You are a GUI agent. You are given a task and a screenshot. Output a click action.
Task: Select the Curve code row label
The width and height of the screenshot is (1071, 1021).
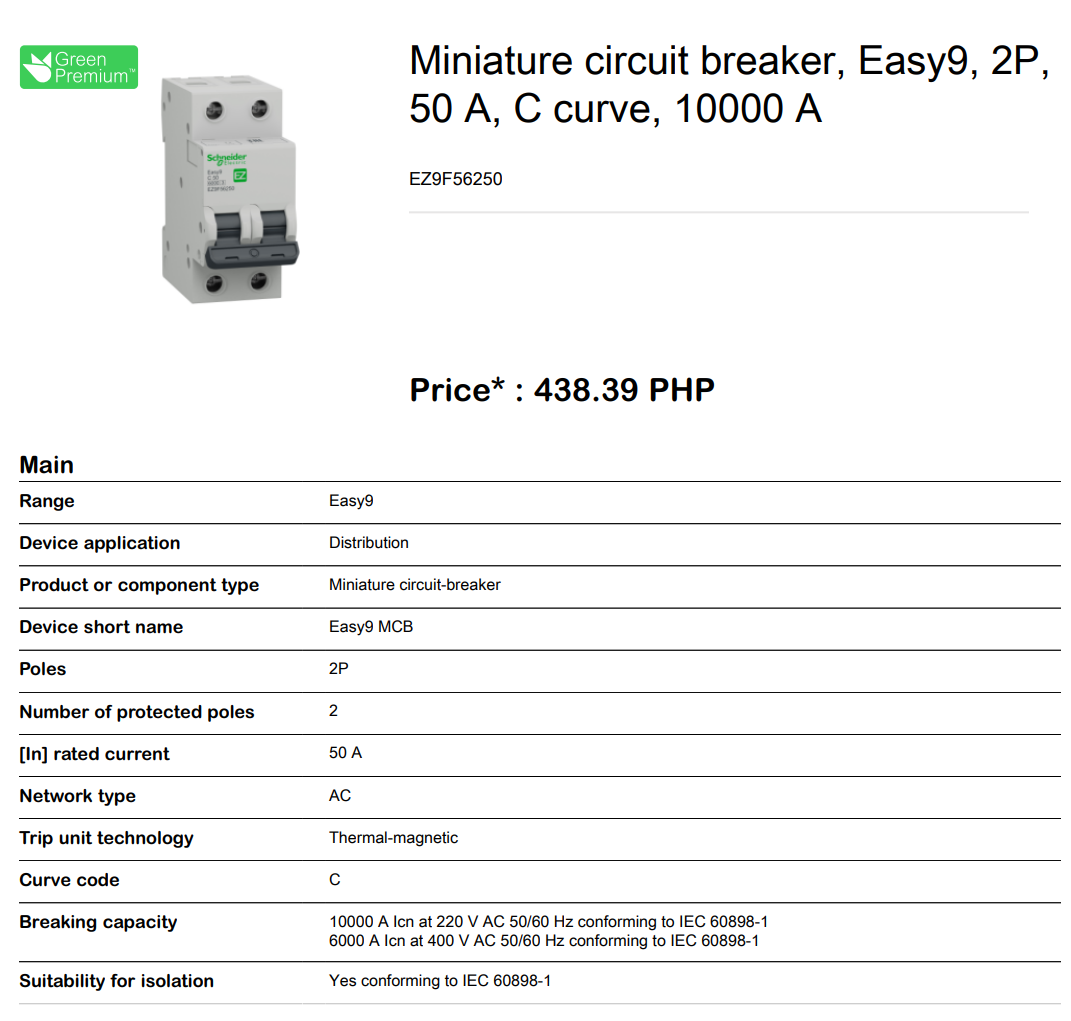coord(69,880)
